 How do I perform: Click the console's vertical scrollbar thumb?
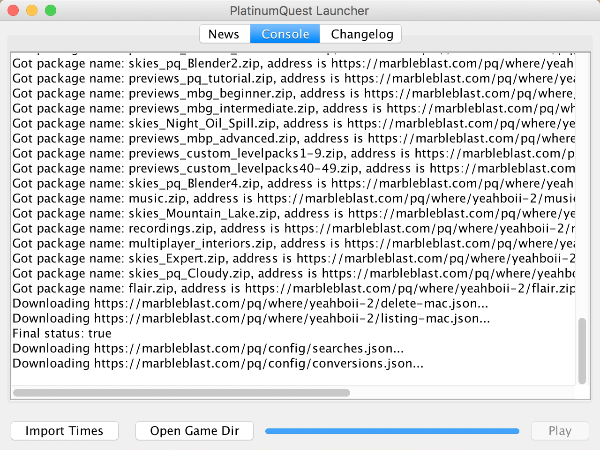[x=582, y=350]
